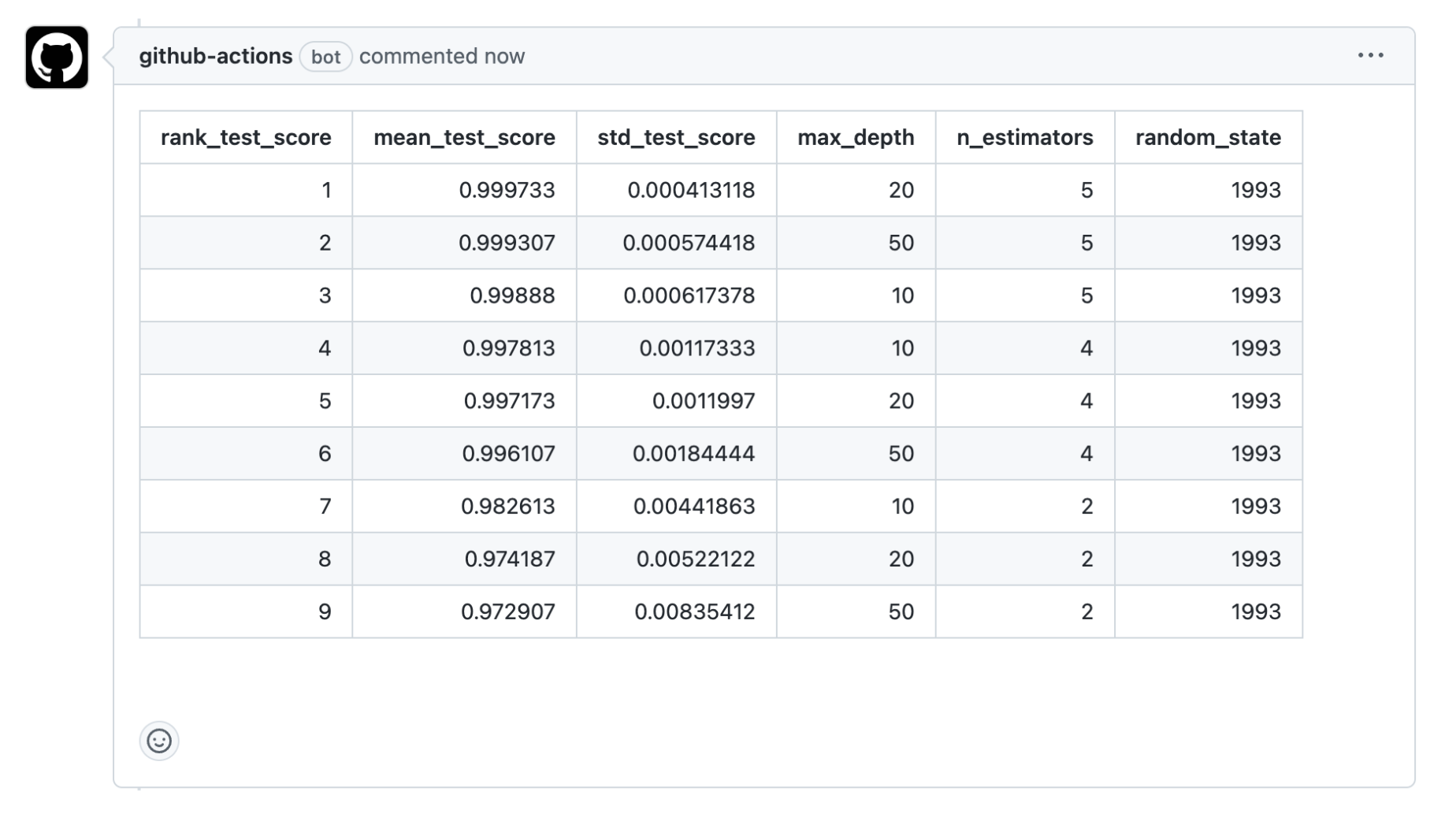Select the cell showing 0.000574418
The image size is (1456, 821).
676,243
